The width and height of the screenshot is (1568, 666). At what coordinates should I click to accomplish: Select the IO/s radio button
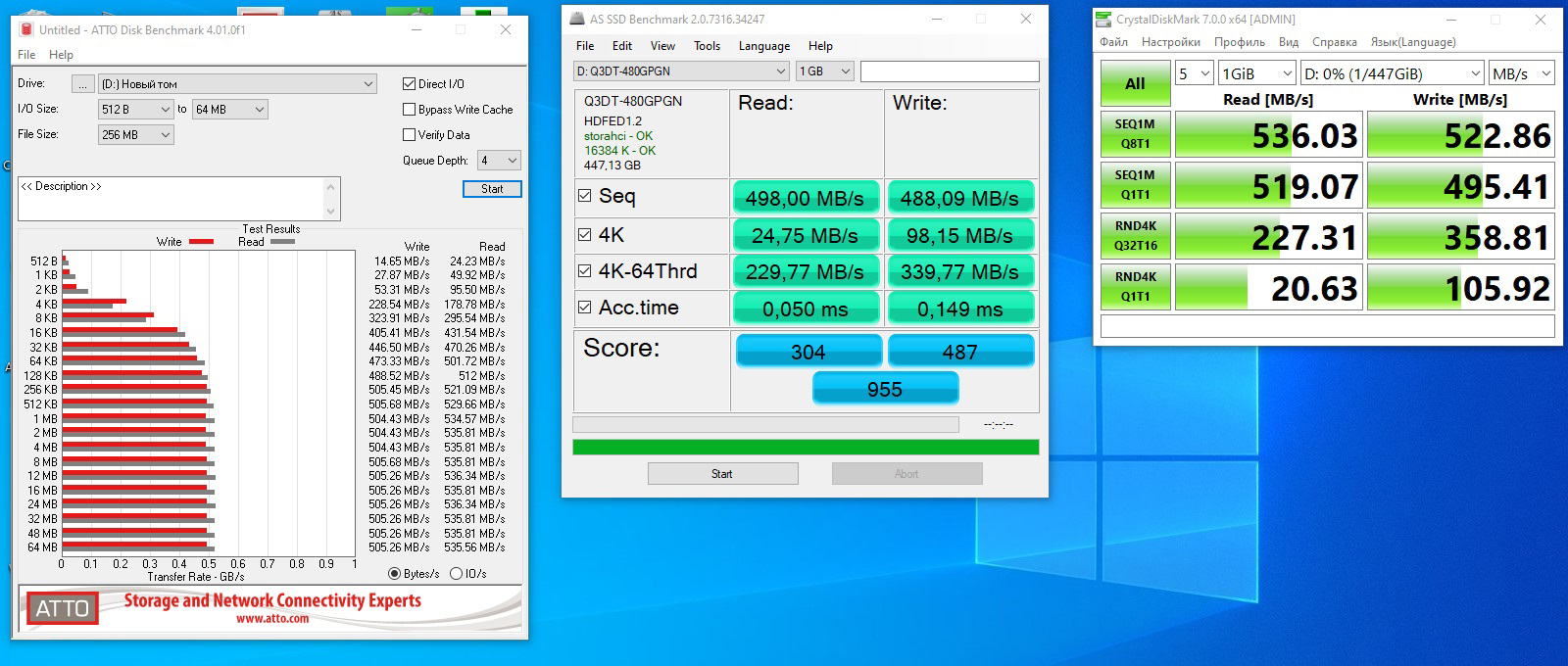click(x=456, y=574)
